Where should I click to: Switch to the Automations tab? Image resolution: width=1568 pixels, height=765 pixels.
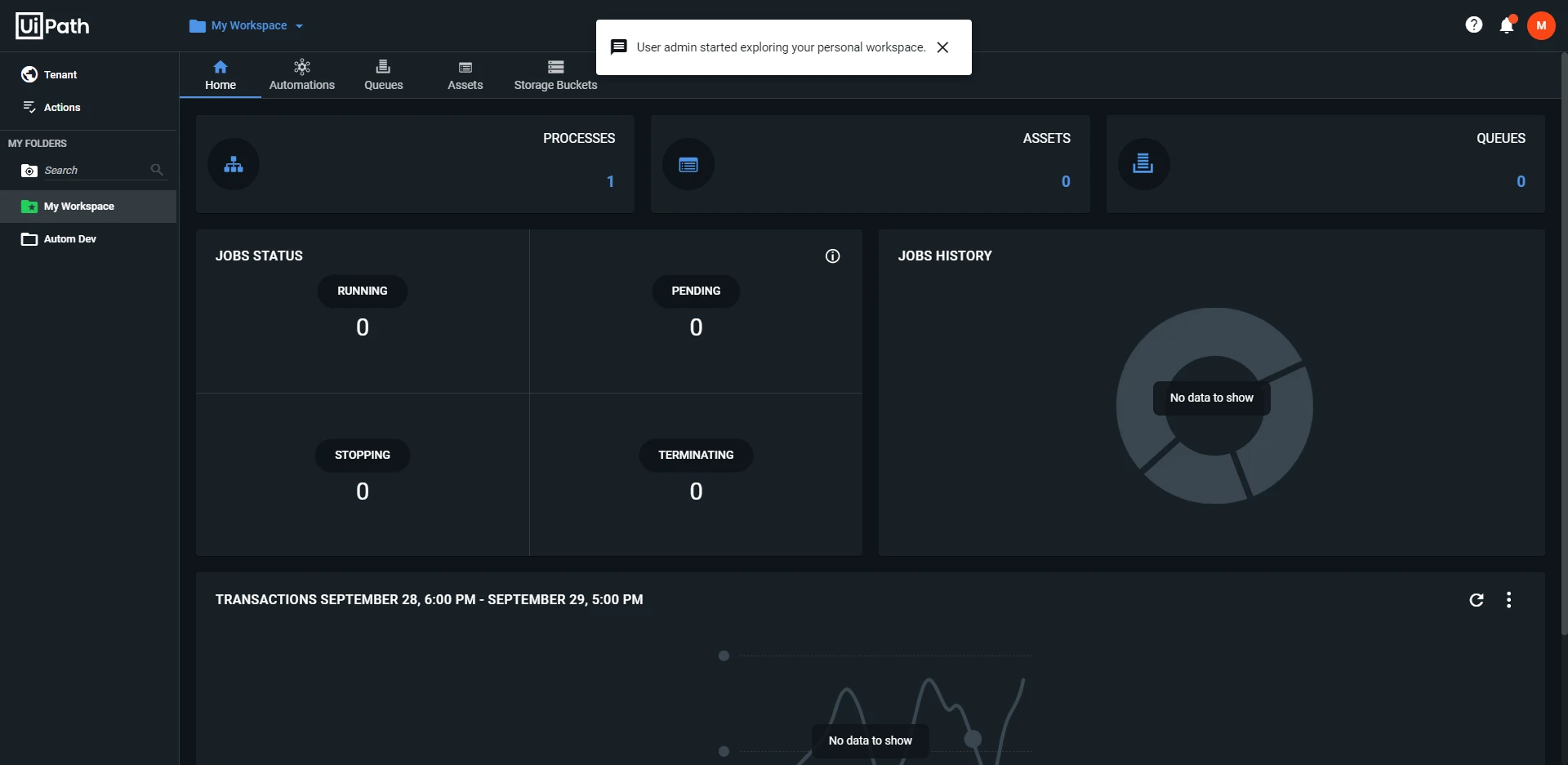[x=302, y=75]
